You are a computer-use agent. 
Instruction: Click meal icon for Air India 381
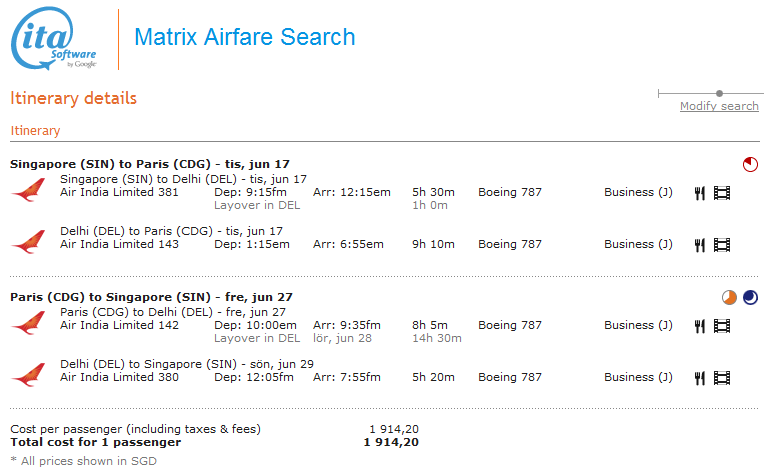pyautogui.click(x=700, y=193)
